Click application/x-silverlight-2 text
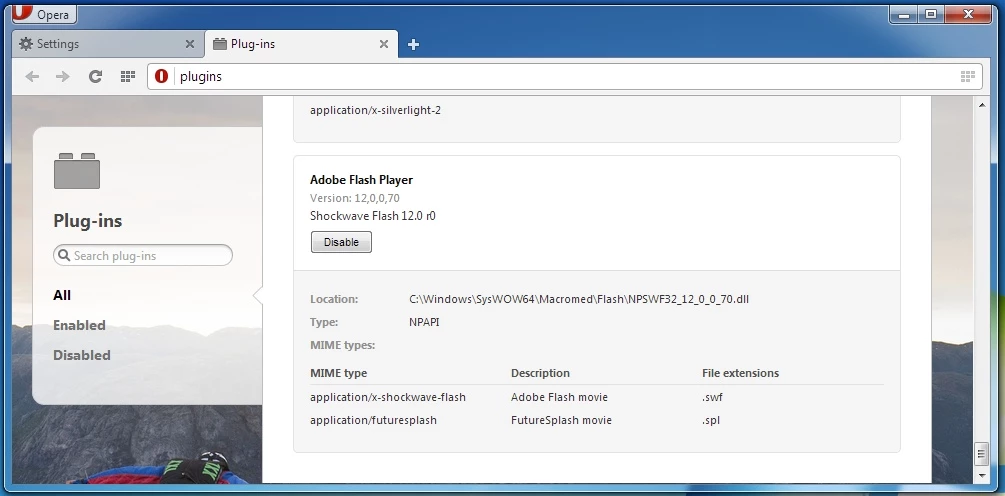 [376, 110]
